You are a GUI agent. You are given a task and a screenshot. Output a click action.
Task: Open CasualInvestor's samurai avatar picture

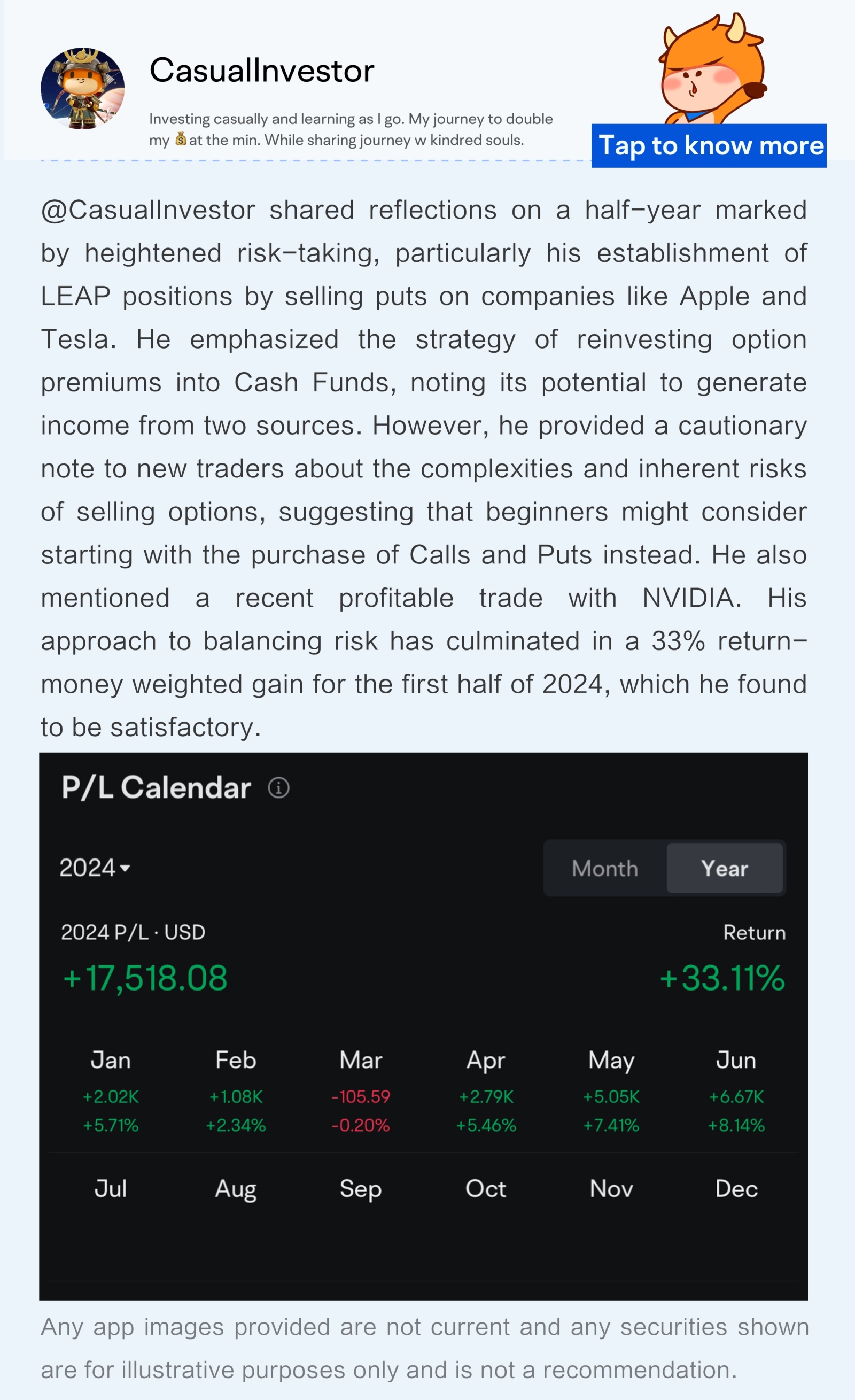(82, 88)
